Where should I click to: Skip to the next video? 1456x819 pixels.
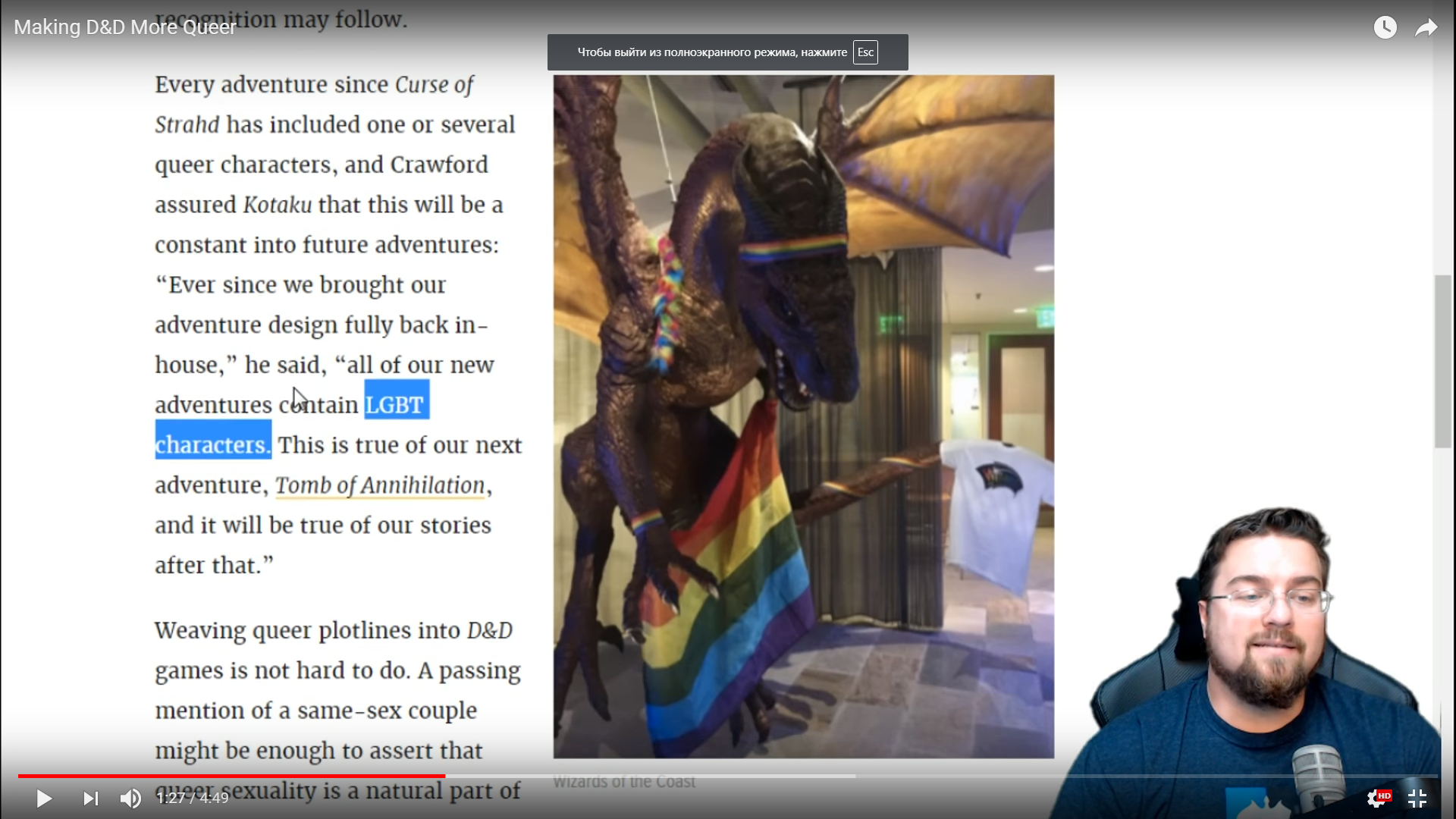90,798
